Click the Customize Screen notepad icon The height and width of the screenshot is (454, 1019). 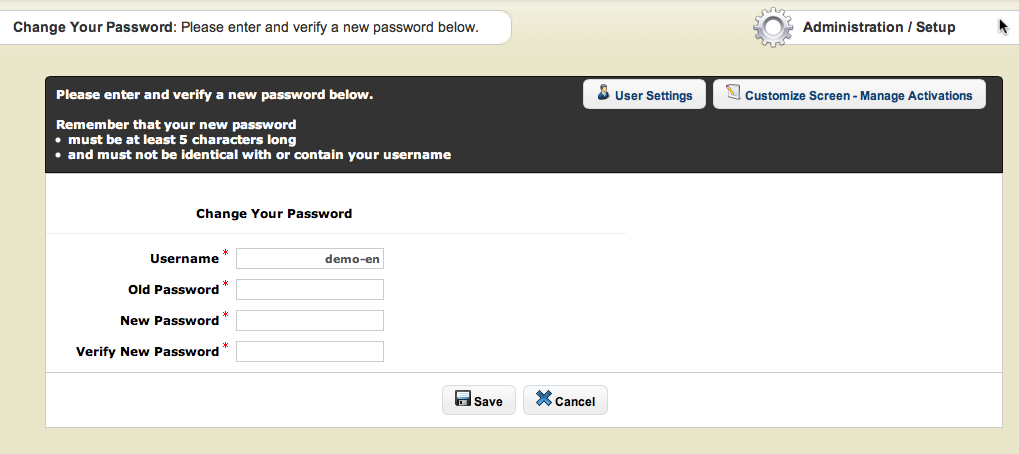click(733, 94)
